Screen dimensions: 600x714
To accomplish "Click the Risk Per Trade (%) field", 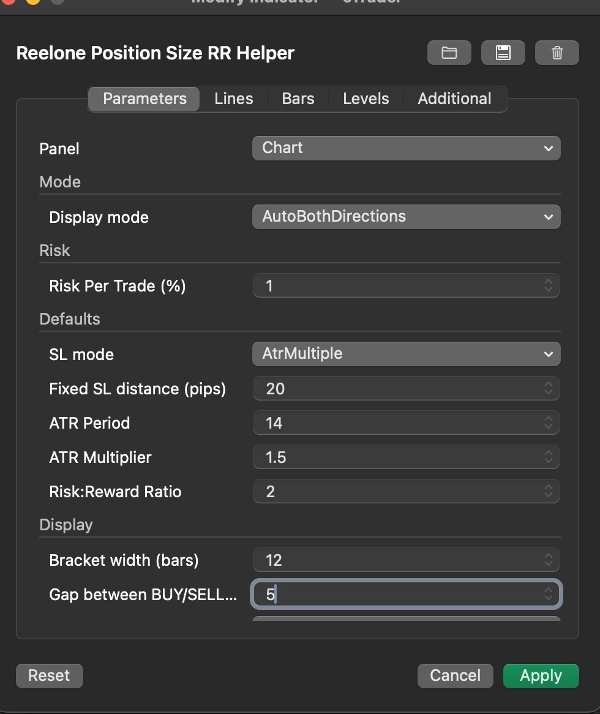I will pyautogui.click(x=406, y=286).
